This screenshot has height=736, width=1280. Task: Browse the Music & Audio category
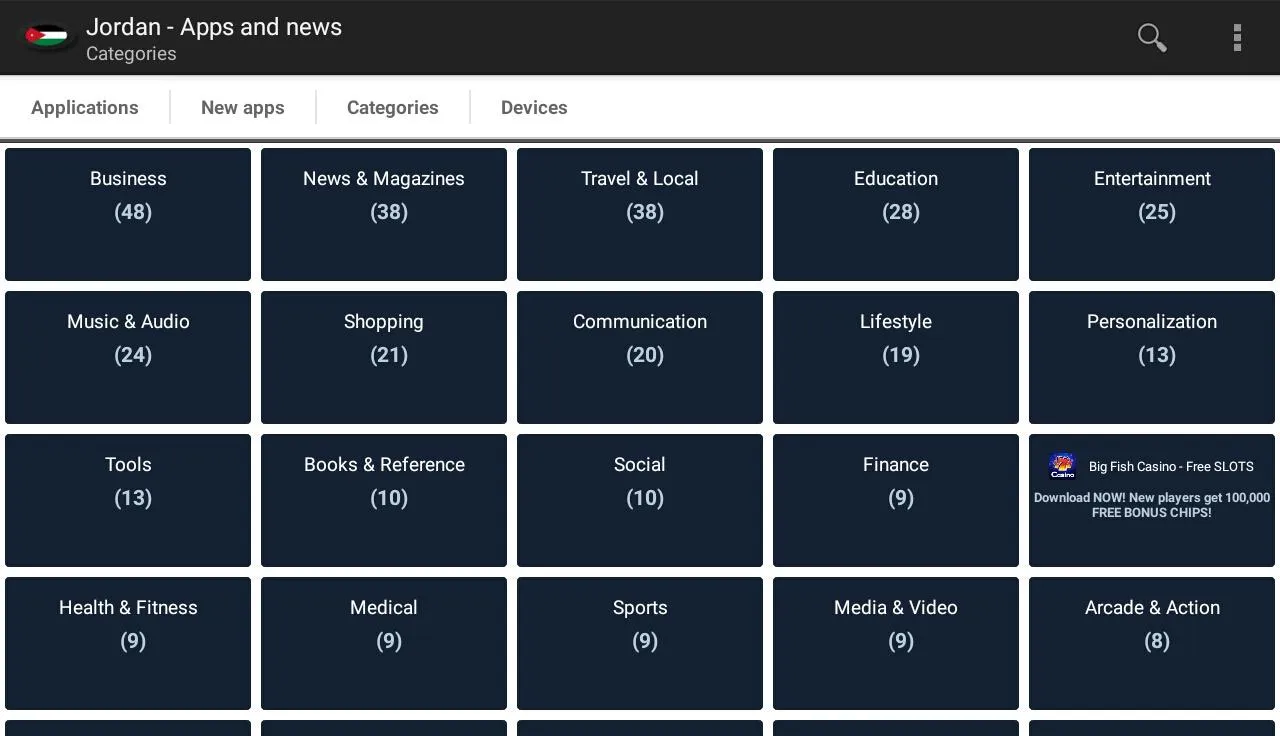coord(128,357)
